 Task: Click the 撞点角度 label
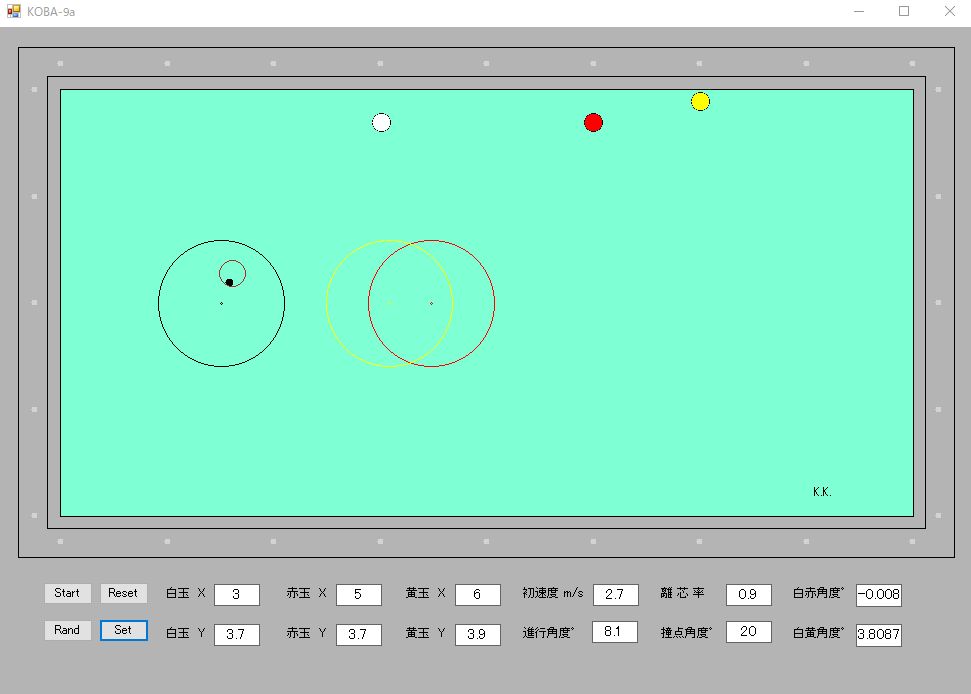click(x=687, y=633)
